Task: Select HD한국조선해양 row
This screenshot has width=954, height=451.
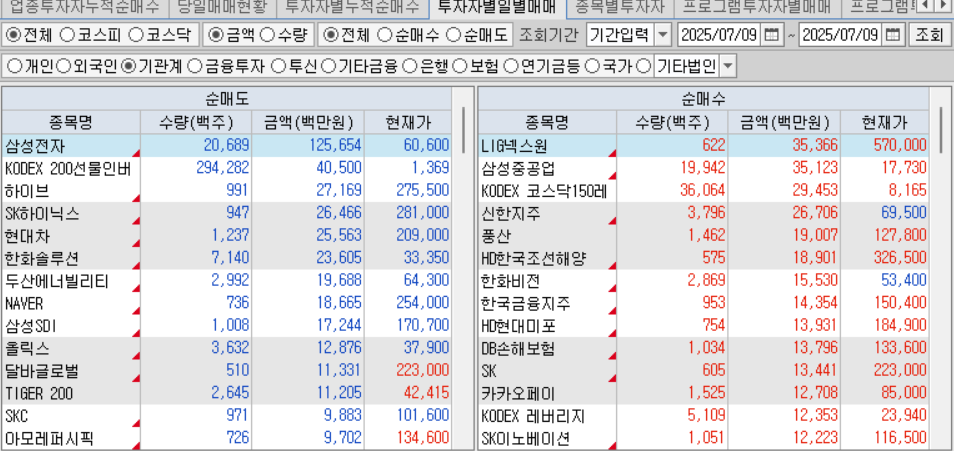Action: pos(704,258)
